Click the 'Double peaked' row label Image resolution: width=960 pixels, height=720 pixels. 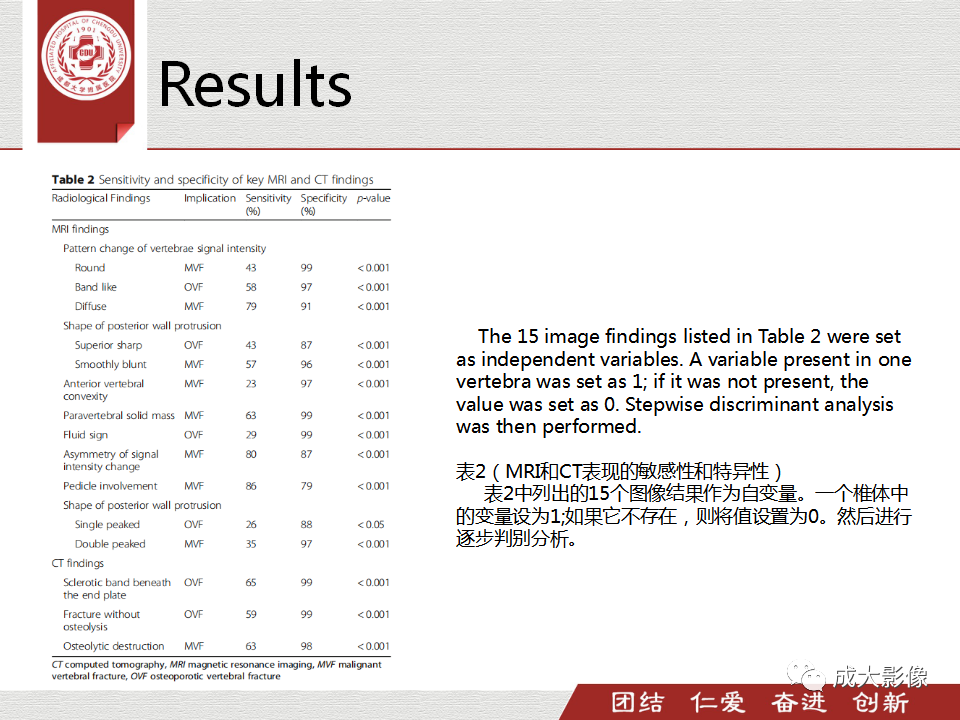click(x=110, y=544)
